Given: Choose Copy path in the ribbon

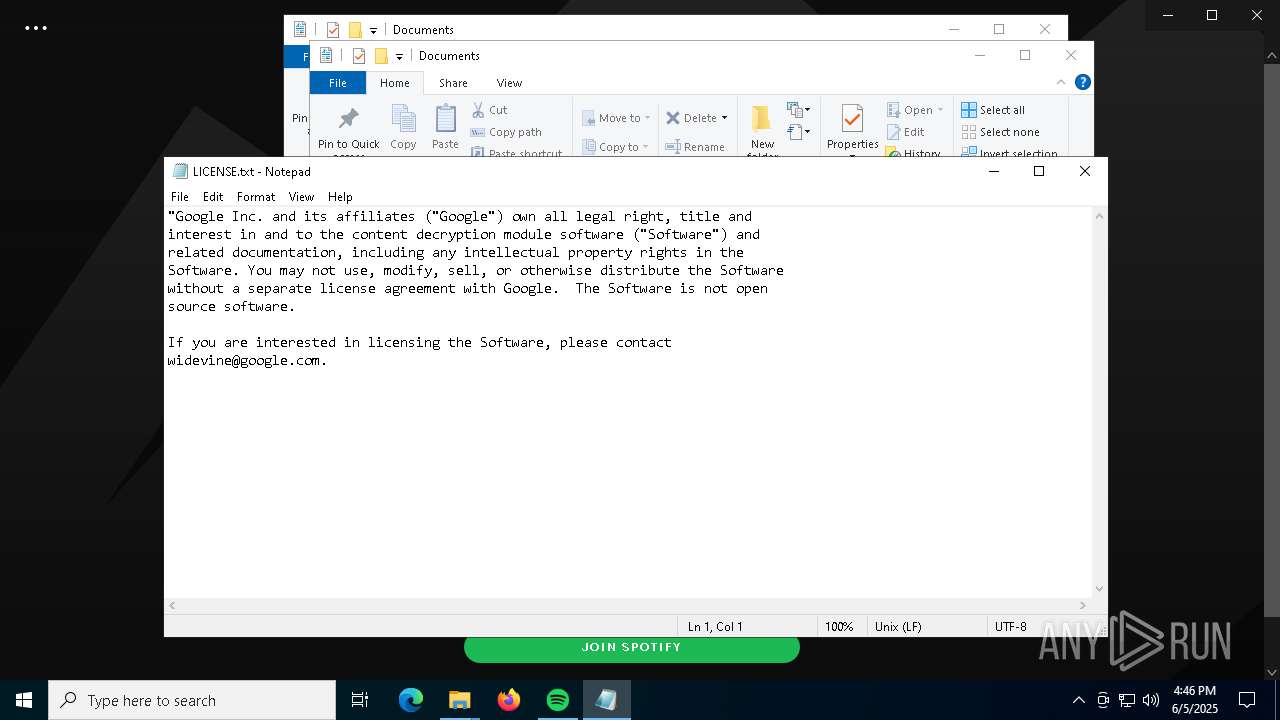Looking at the screenshot, I should (x=506, y=132).
